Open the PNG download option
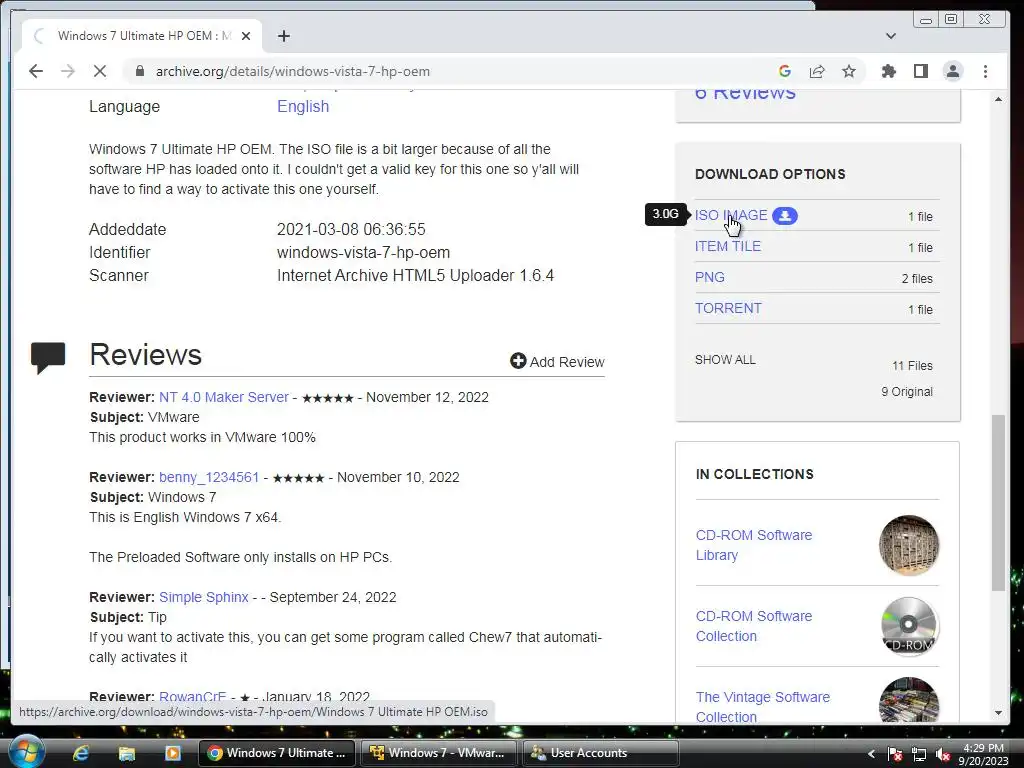 click(709, 278)
